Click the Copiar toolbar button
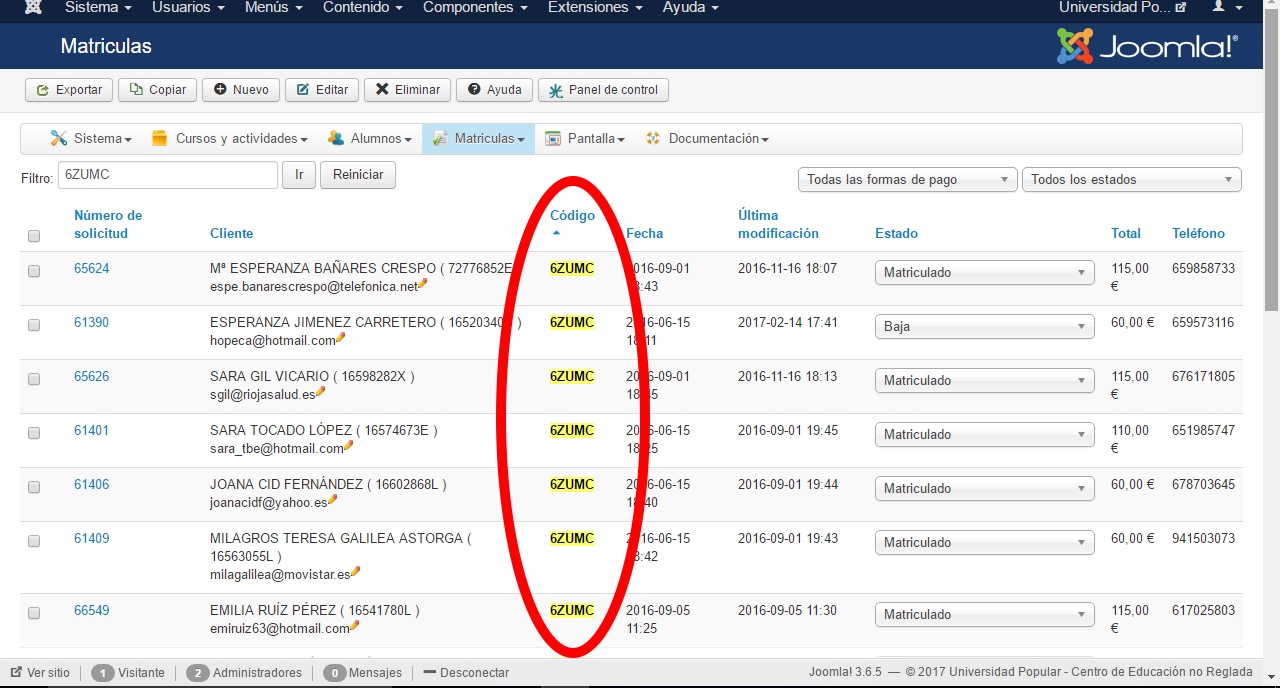This screenshot has width=1280, height=688. pos(158,90)
